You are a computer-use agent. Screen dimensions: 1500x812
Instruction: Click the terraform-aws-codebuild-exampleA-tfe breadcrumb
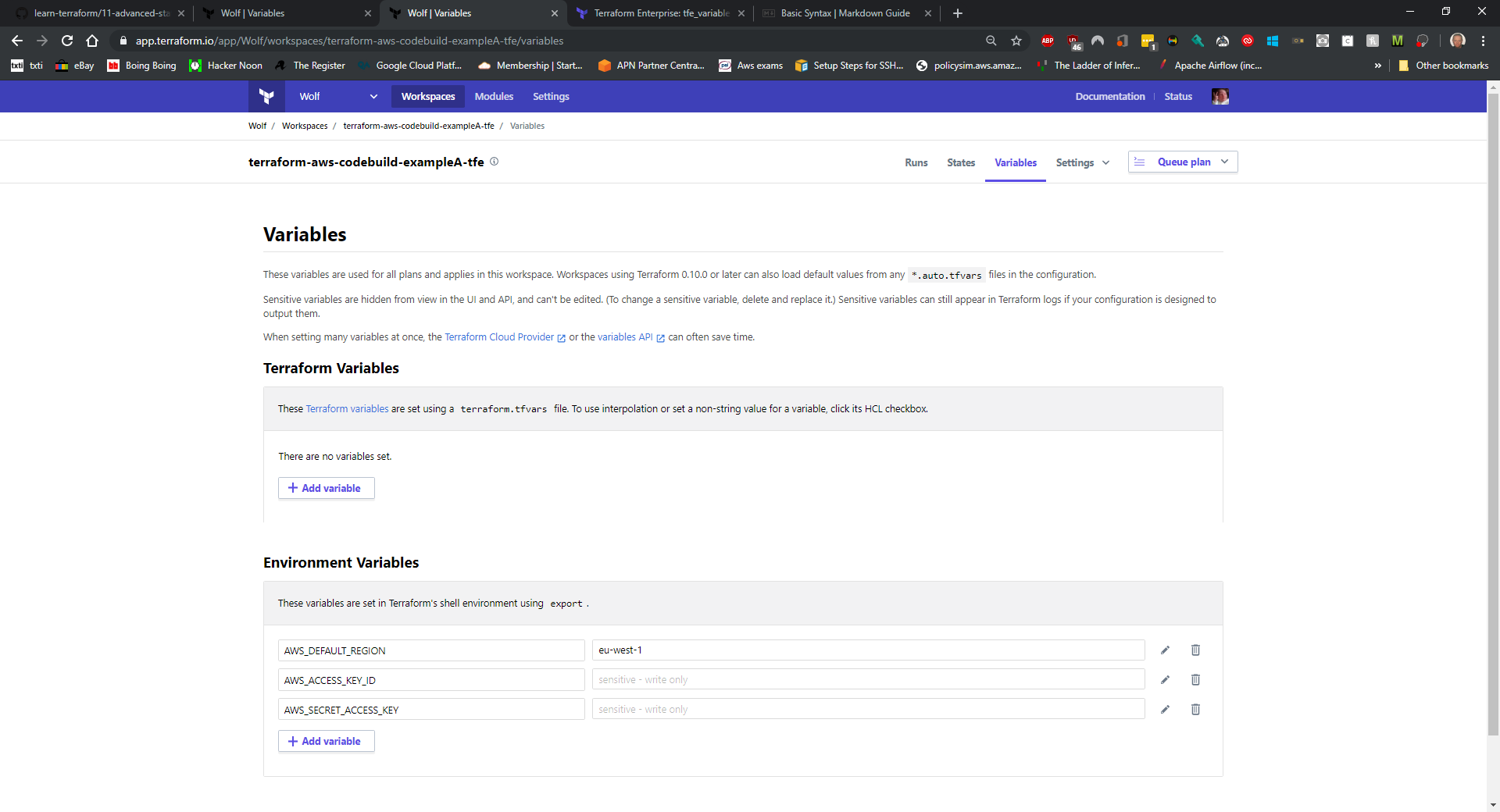[x=419, y=126]
